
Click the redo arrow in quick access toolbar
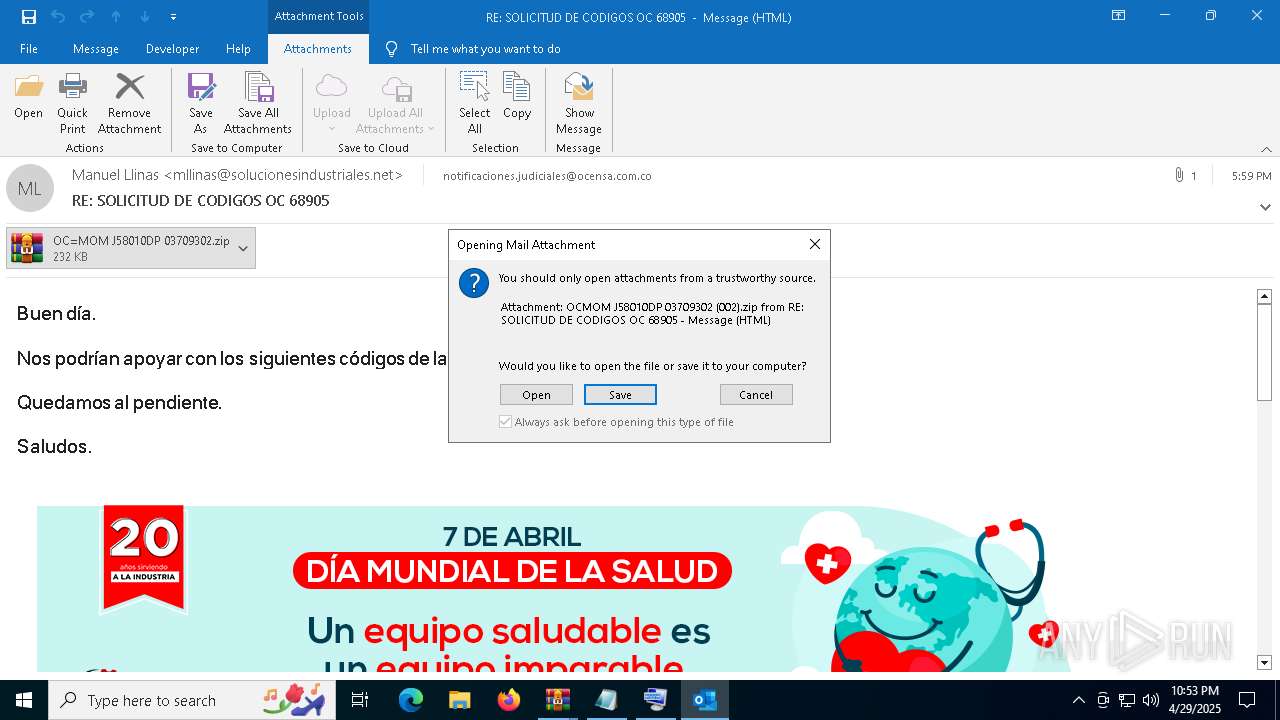(x=87, y=17)
